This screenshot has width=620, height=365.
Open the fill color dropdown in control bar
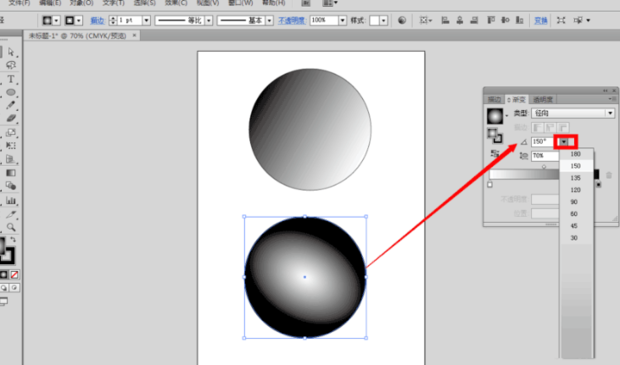(x=57, y=21)
